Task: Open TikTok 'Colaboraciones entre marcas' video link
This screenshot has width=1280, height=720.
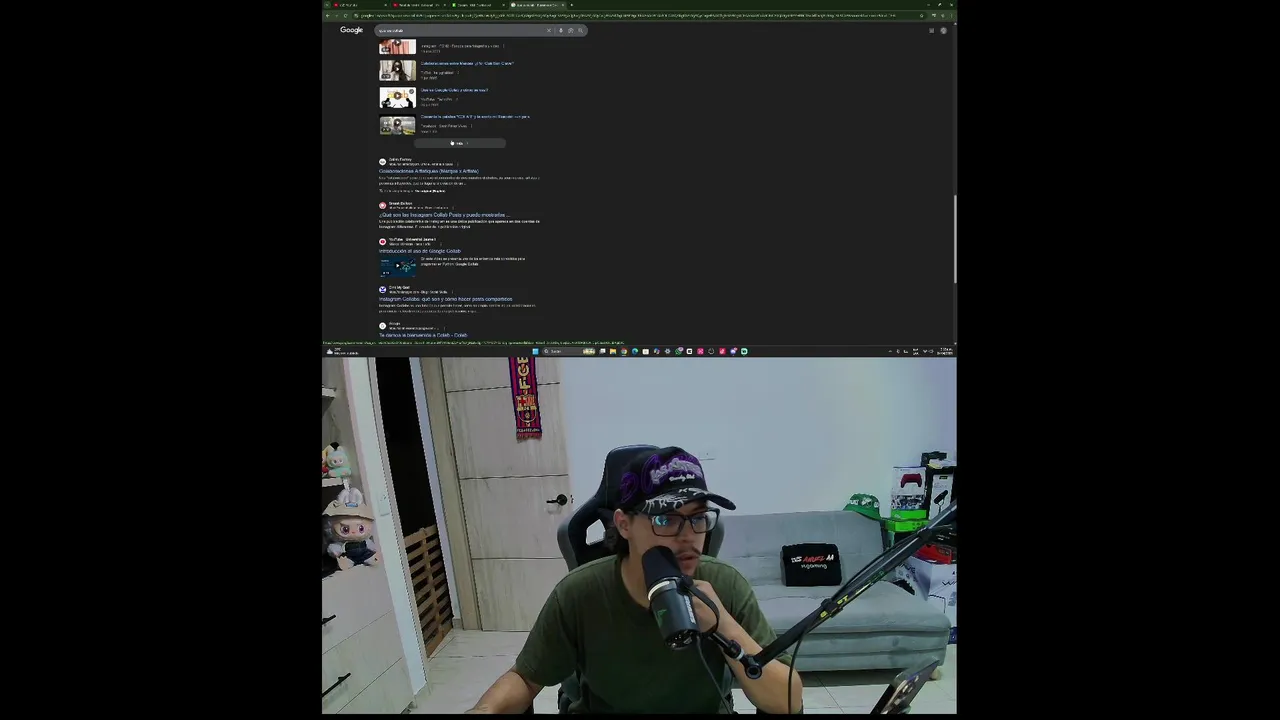Action: point(467,63)
